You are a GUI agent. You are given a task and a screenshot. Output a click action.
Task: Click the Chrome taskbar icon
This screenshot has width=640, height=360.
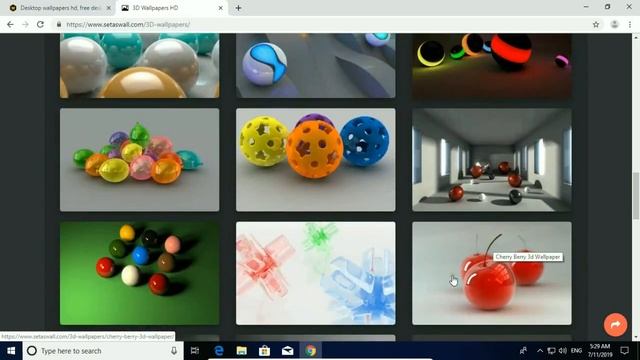click(x=311, y=351)
